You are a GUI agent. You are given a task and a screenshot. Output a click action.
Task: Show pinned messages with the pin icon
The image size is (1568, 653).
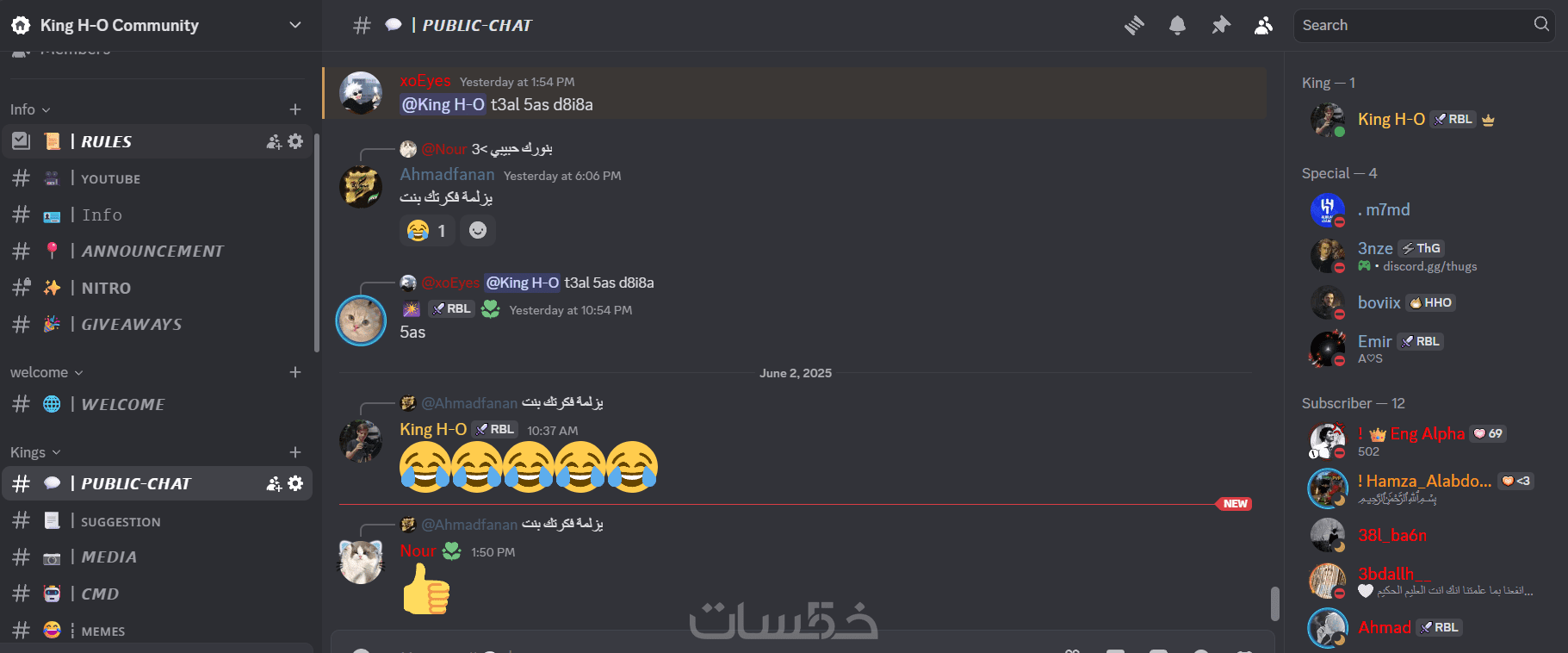click(1221, 26)
